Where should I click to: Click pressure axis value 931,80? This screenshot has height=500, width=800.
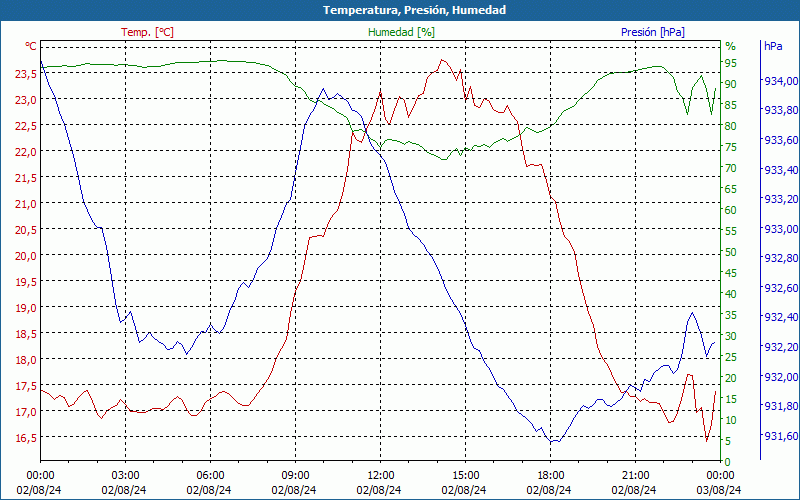781,407
